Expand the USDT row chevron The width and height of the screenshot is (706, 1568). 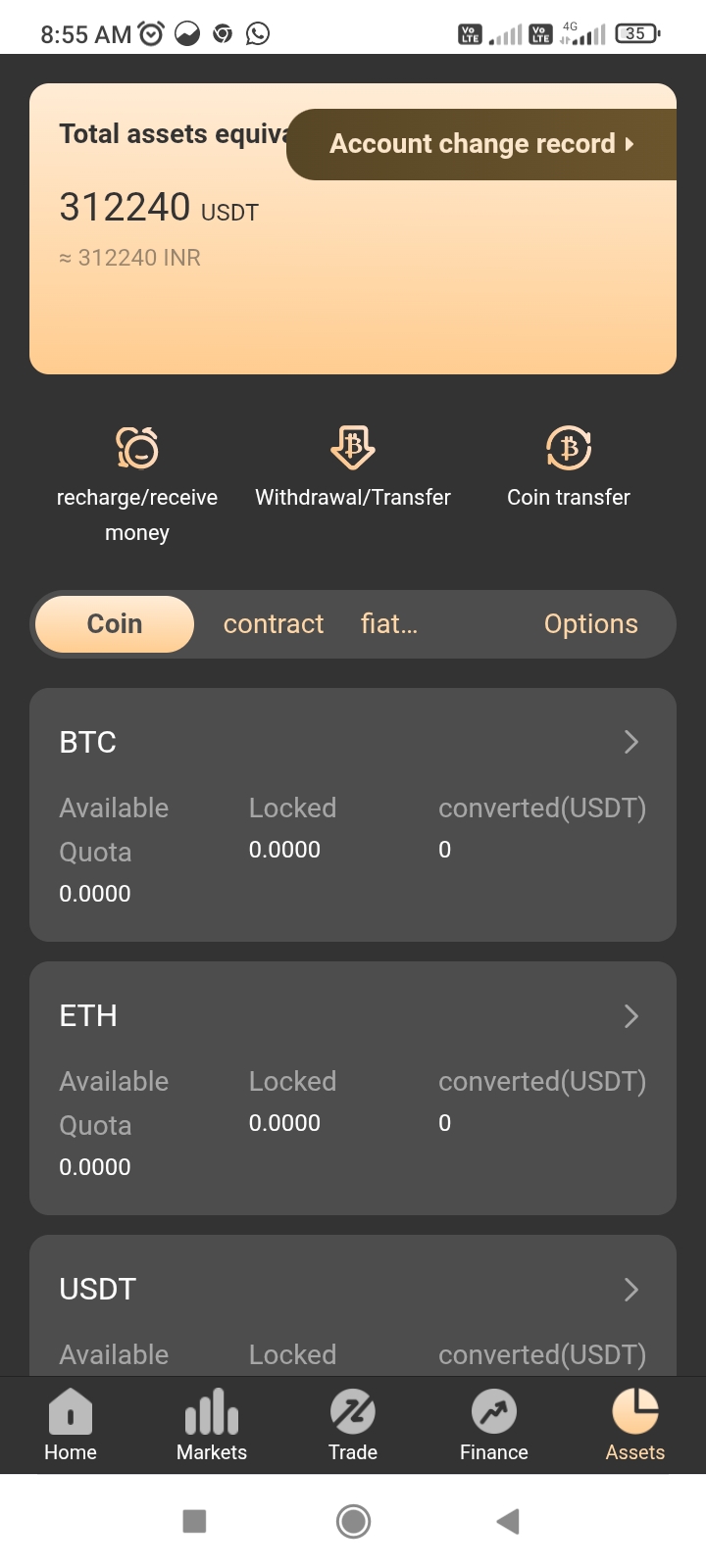point(631,1290)
